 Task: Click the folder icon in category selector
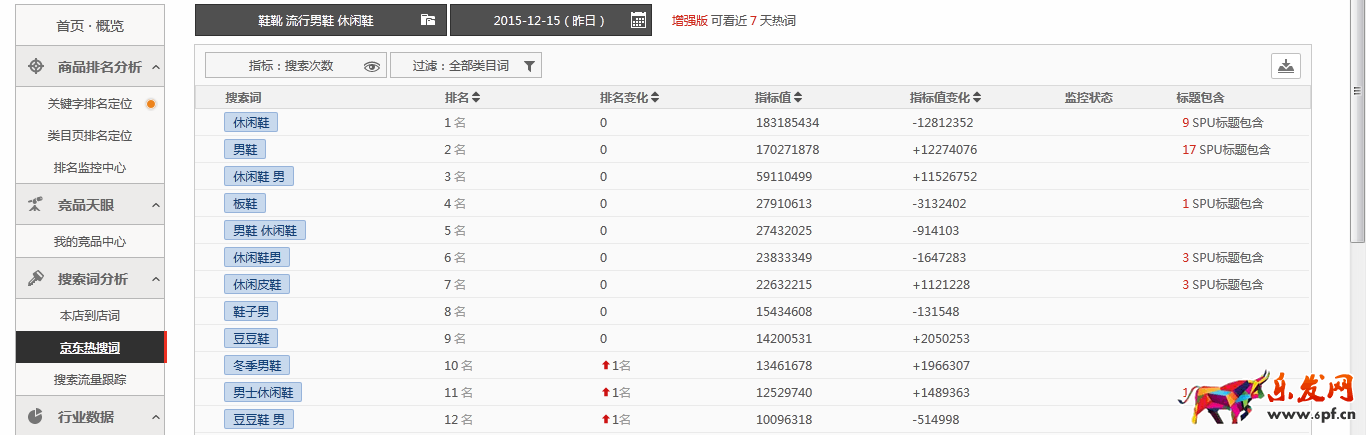point(428,20)
